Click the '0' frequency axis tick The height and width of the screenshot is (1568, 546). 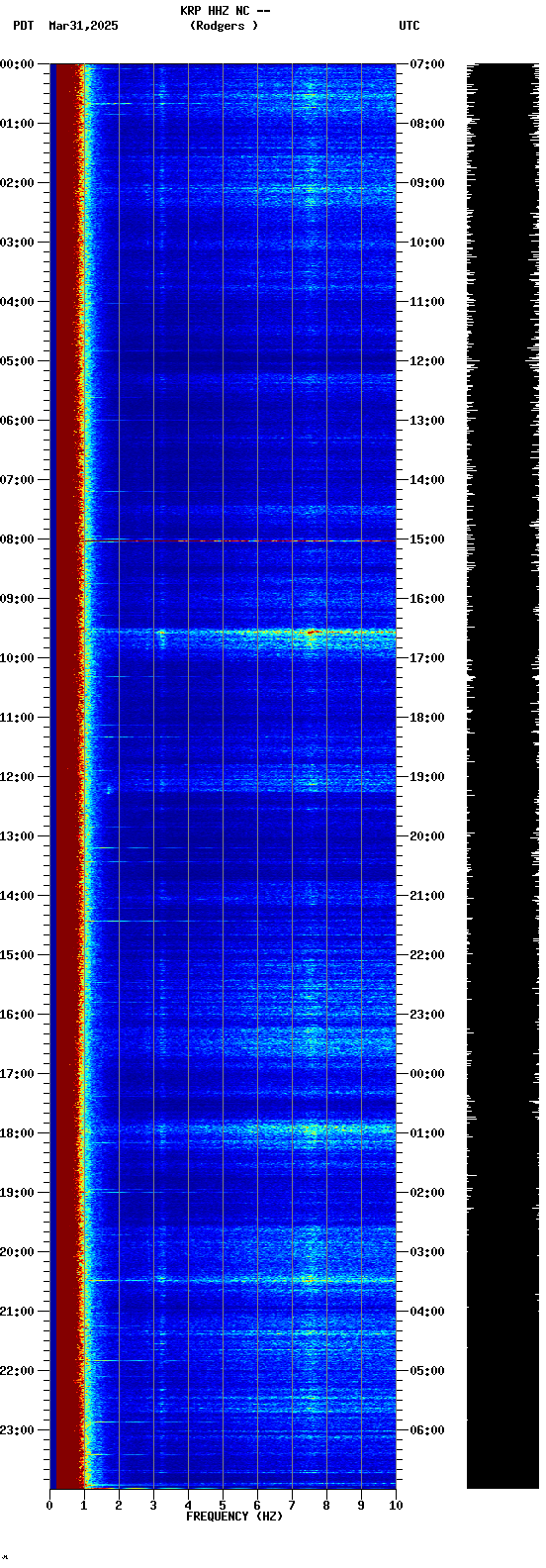49,1506
